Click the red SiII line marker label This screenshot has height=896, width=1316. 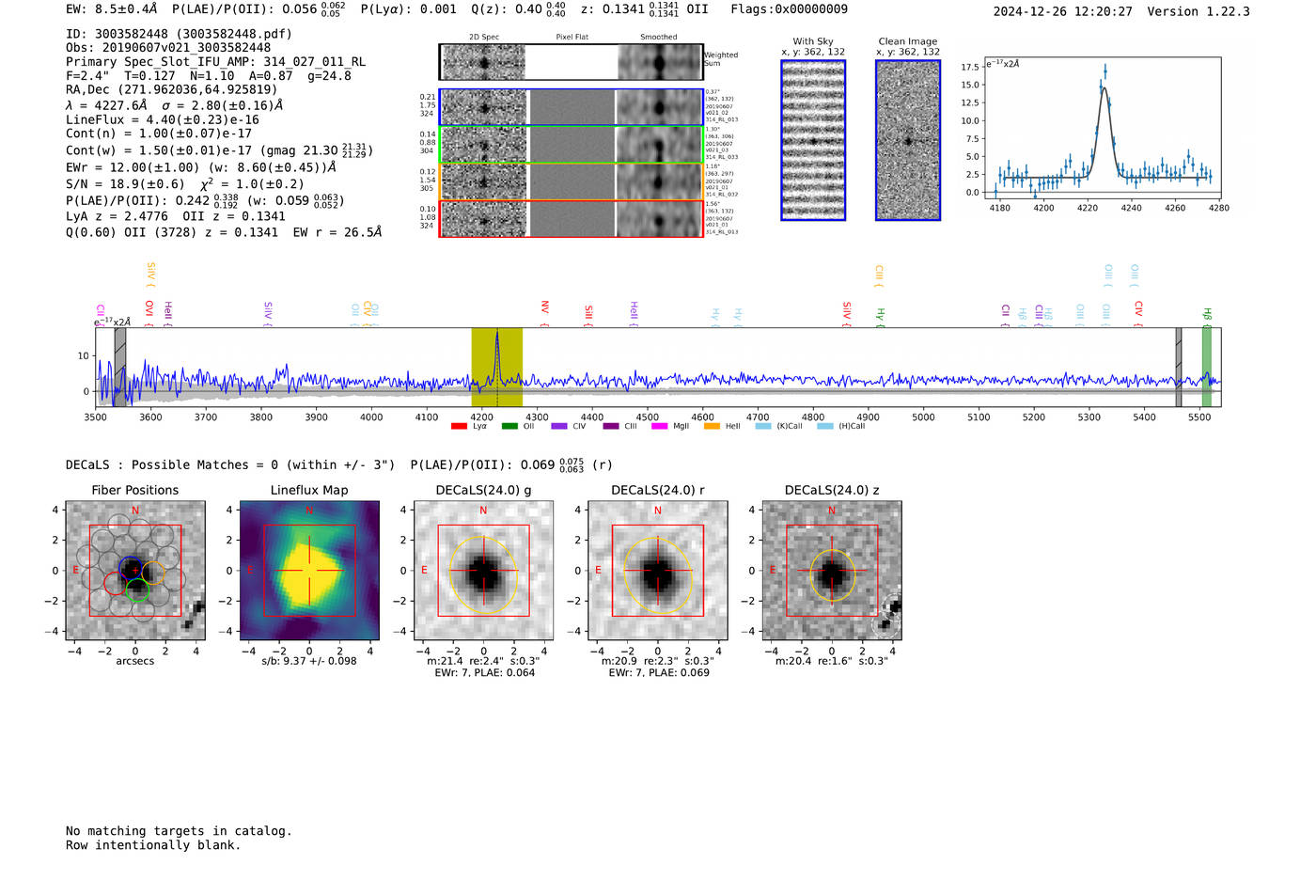(x=588, y=312)
